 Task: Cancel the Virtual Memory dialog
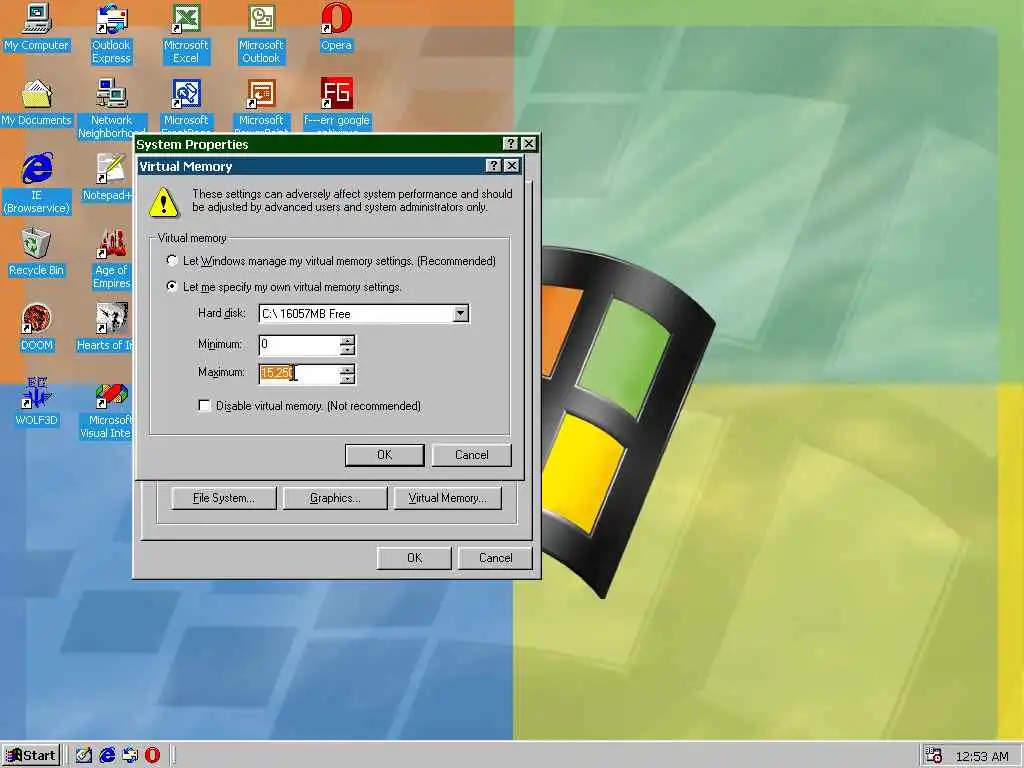click(472, 455)
